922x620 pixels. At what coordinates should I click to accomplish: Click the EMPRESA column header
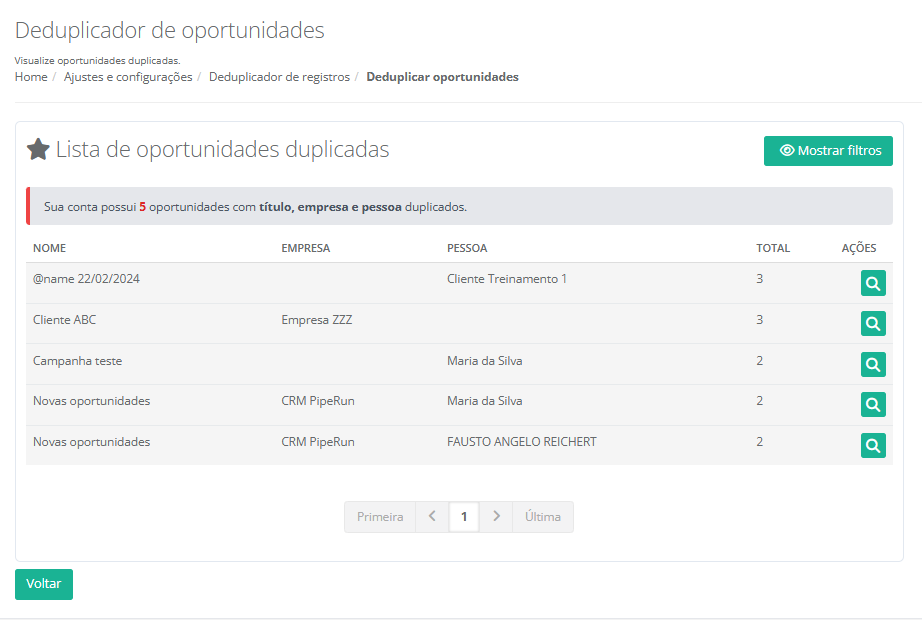pos(305,248)
